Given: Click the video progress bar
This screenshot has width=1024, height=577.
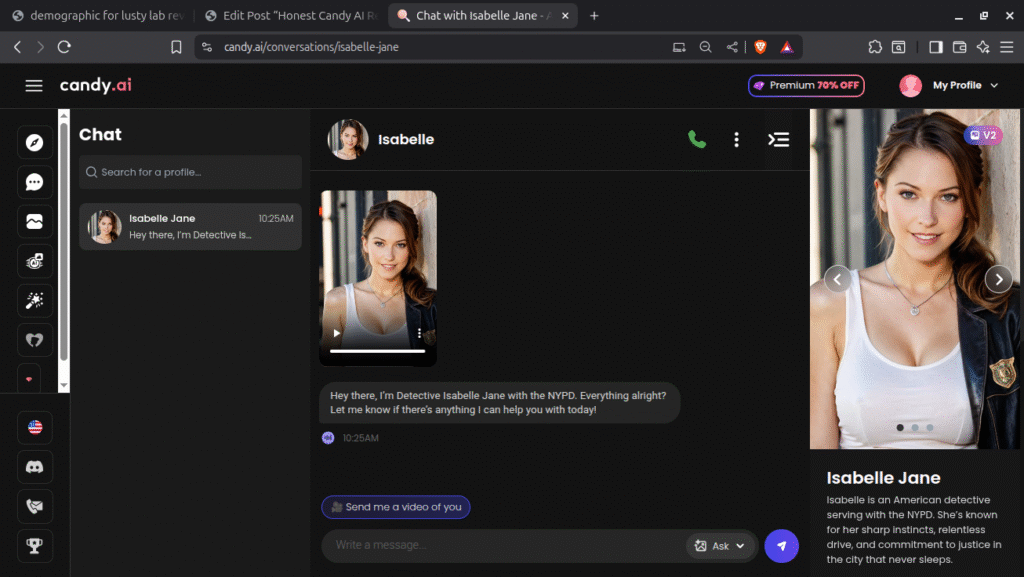Looking at the screenshot, I should 377,351.
